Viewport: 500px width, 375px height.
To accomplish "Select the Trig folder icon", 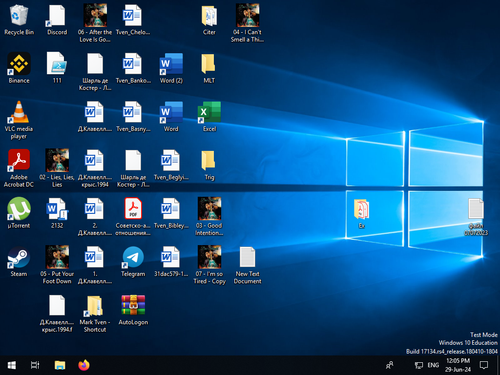I will pos(209,160).
